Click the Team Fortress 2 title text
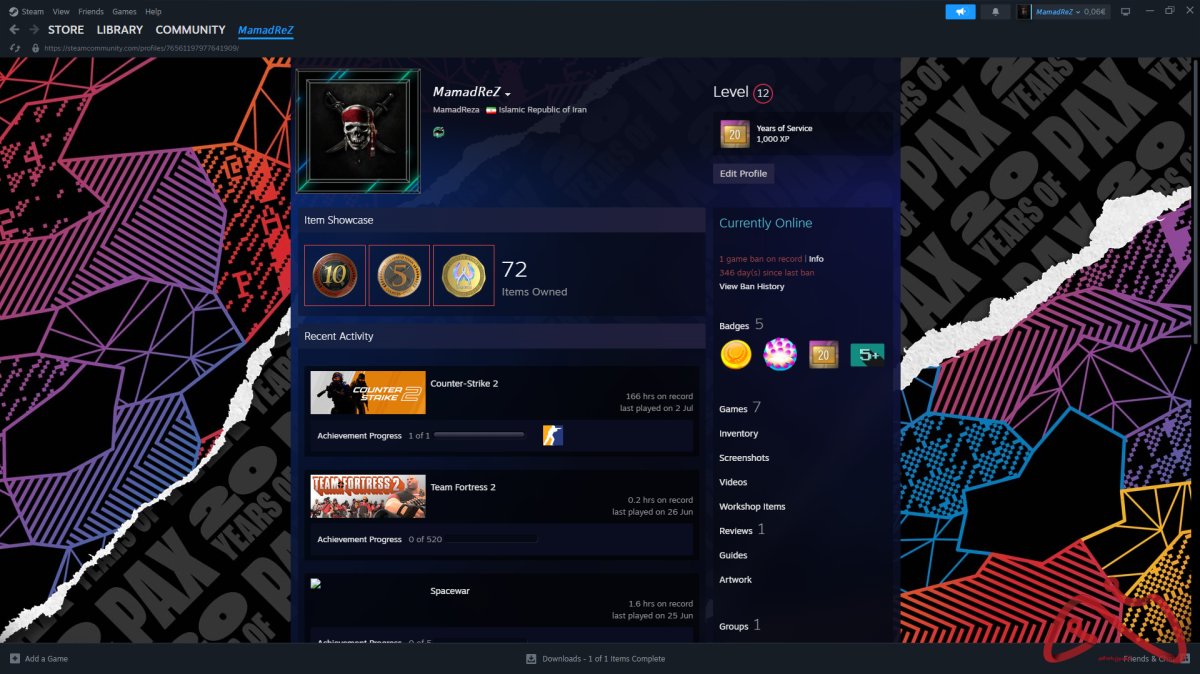This screenshot has width=1200, height=674. [463, 488]
